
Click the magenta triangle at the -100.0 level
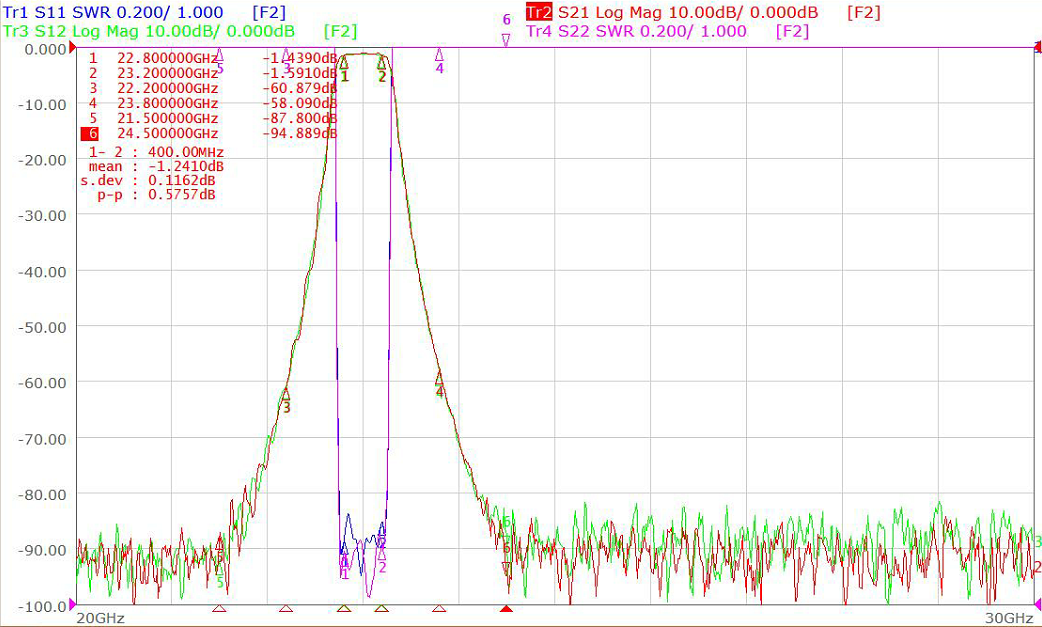[x=72, y=604]
